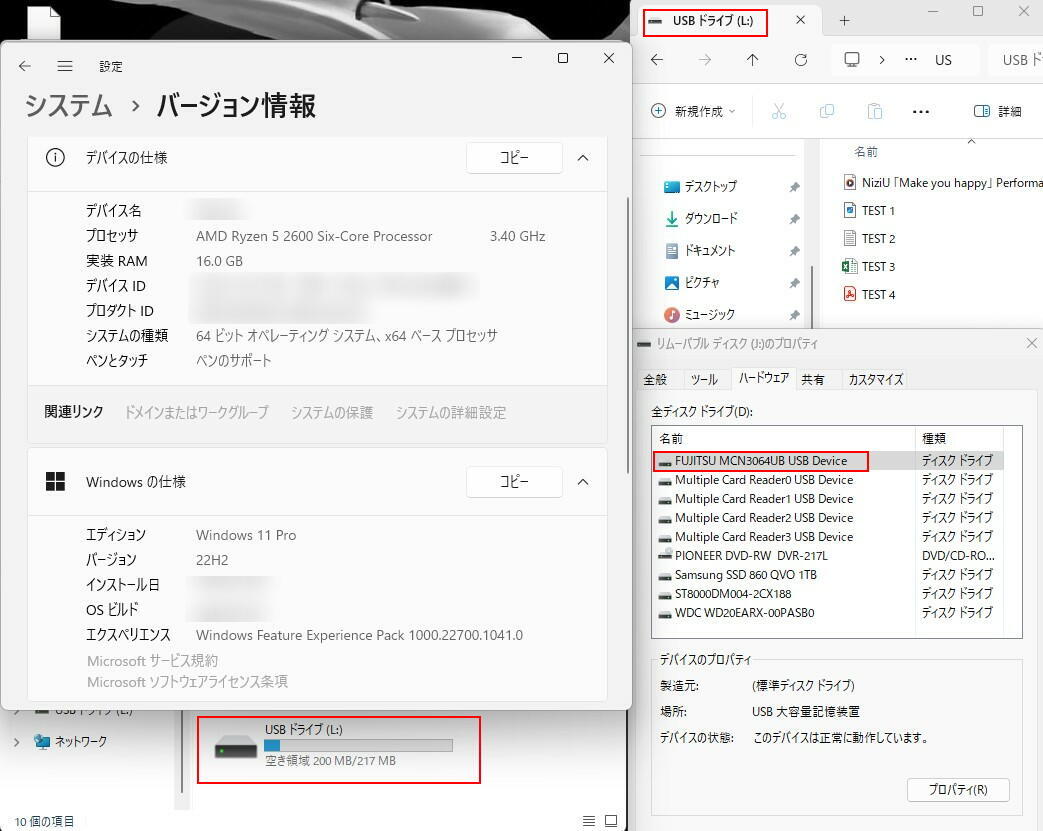Open the Microsoft software license terms link
Image resolution: width=1043 pixels, height=831 pixels.
(188, 681)
